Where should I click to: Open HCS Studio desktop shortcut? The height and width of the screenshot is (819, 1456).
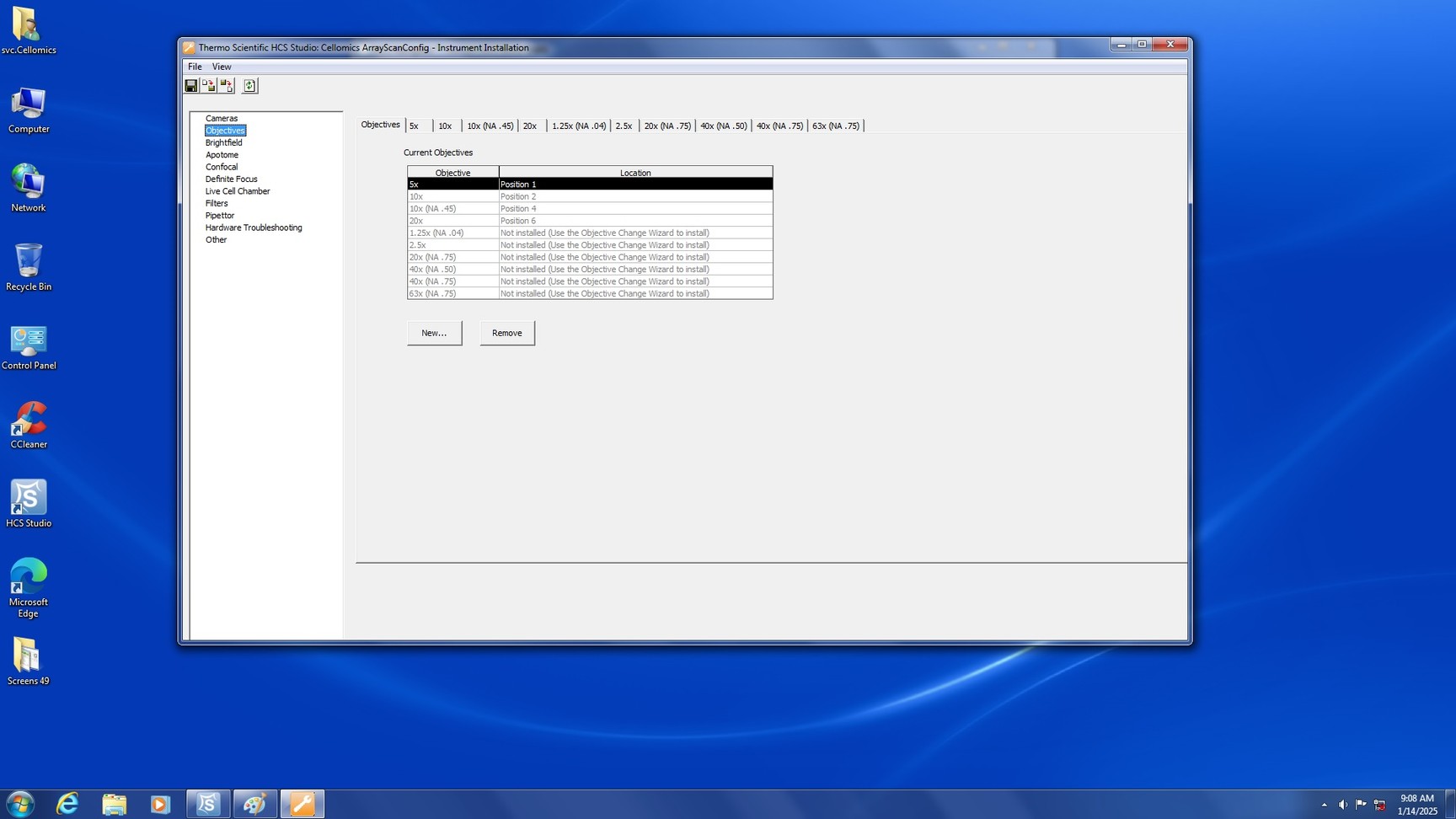pyautogui.click(x=29, y=503)
